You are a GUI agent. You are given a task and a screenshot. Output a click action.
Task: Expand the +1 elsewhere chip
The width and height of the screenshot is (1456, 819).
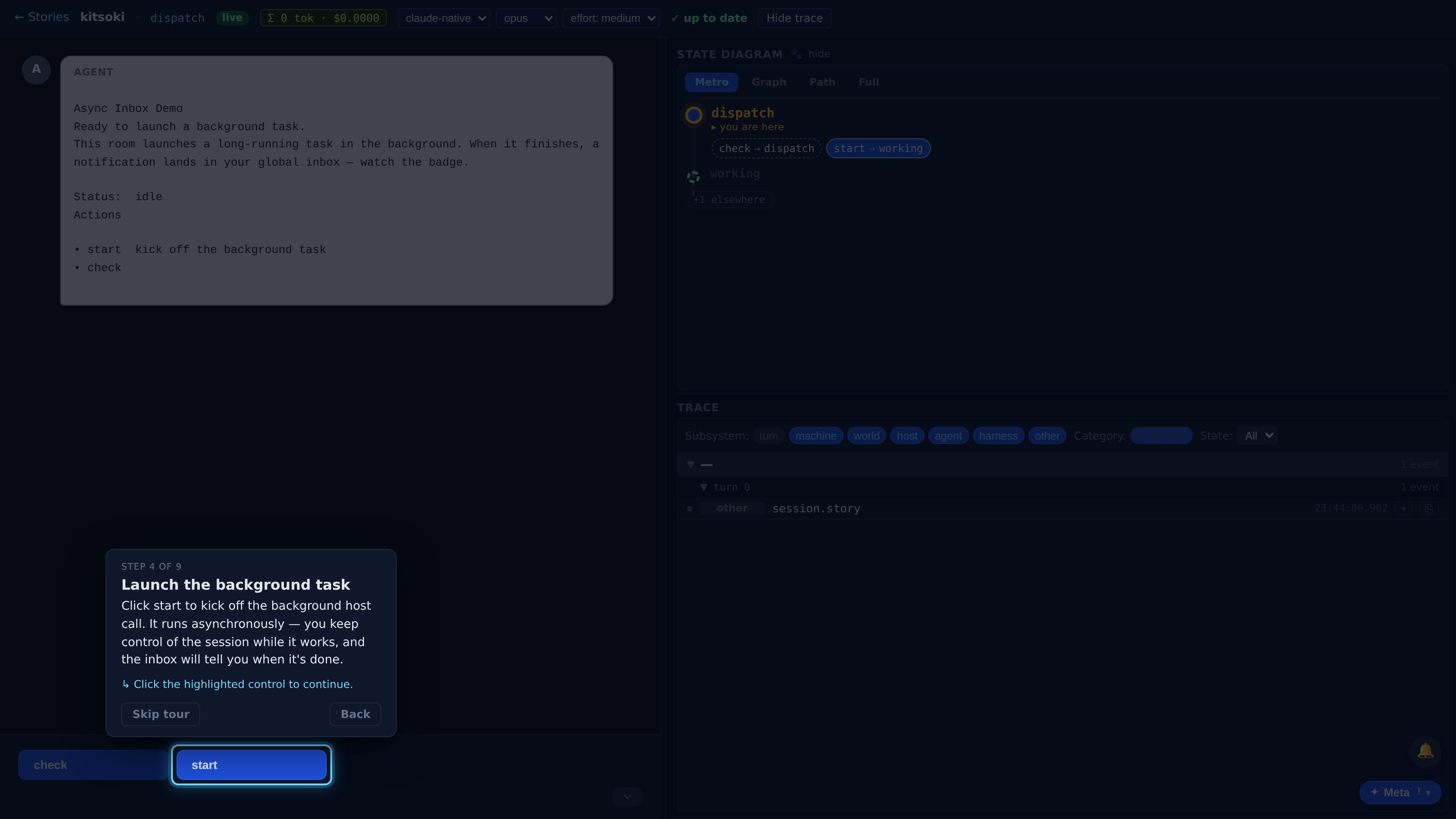728,200
